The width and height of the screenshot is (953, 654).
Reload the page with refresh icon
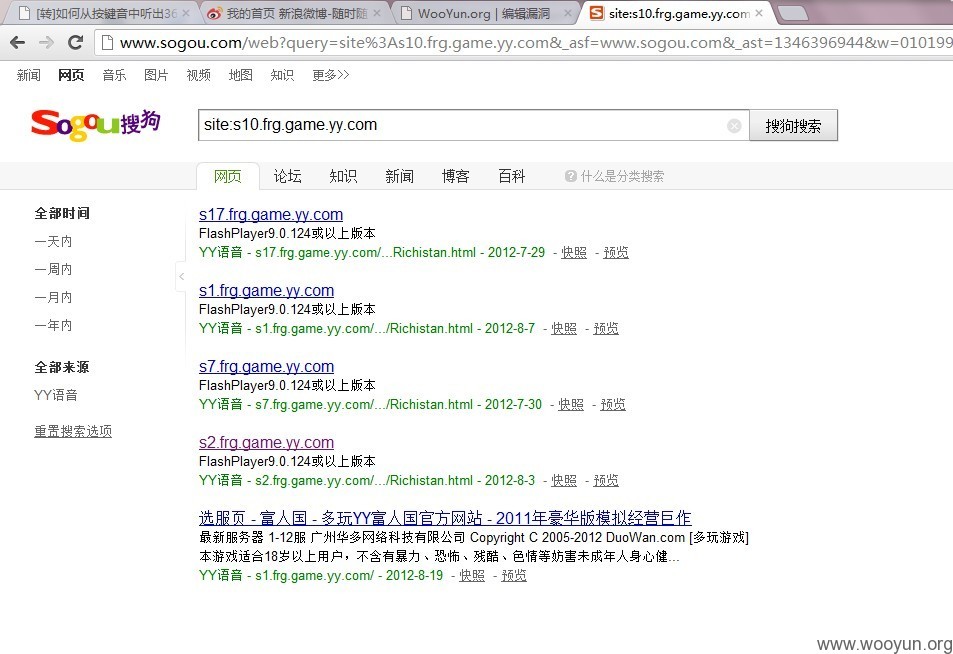(75, 43)
